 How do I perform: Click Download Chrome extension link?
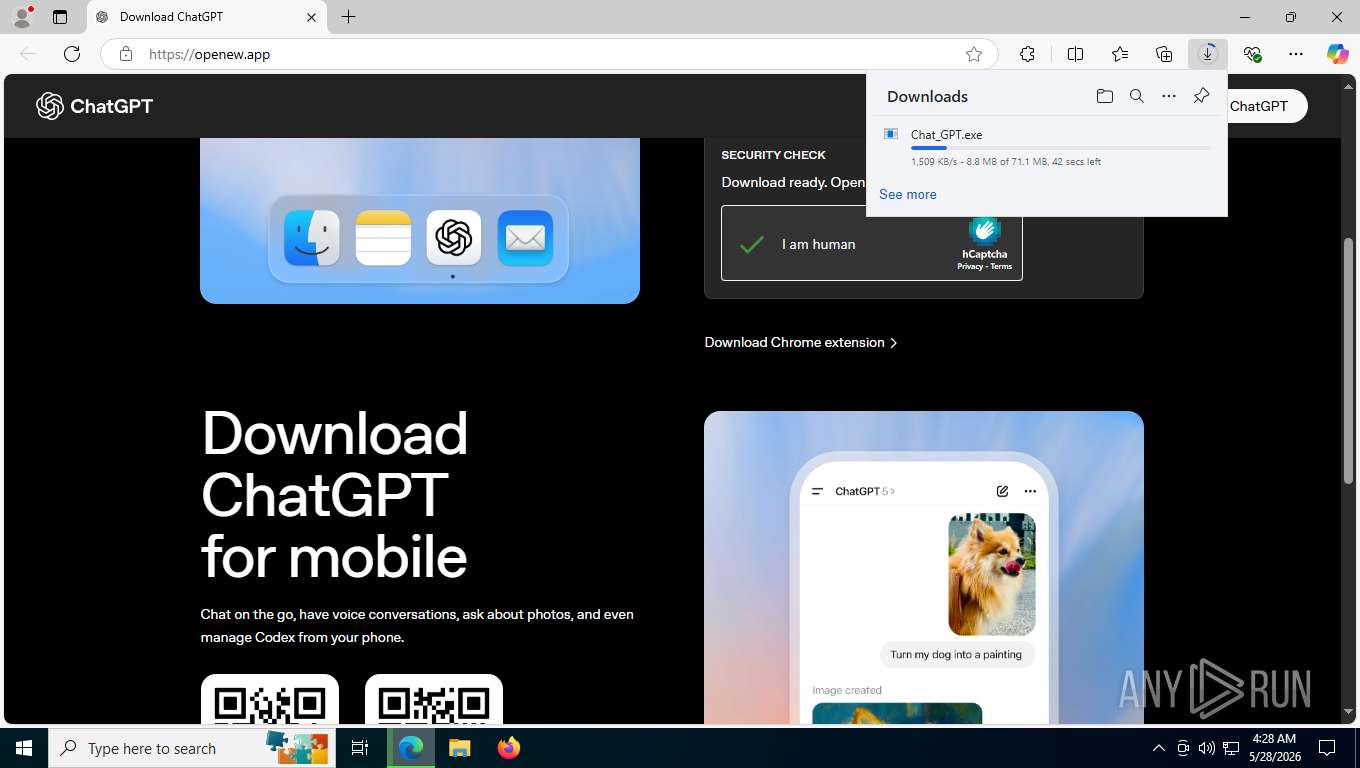tap(801, 342)
